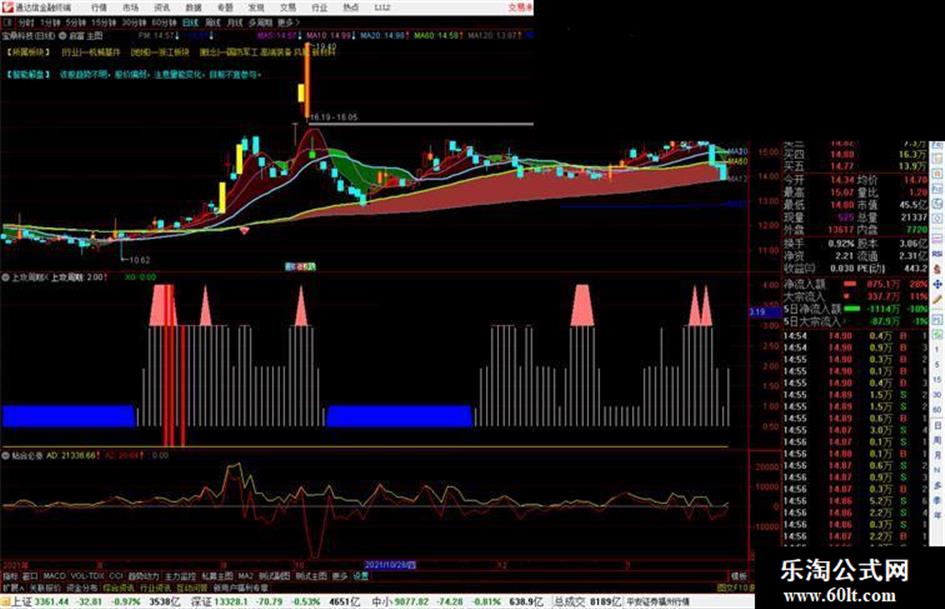Click the round icon beside 宝鼎科技(日线) title
The image size is (945, 609).
[x=62, y=36]
